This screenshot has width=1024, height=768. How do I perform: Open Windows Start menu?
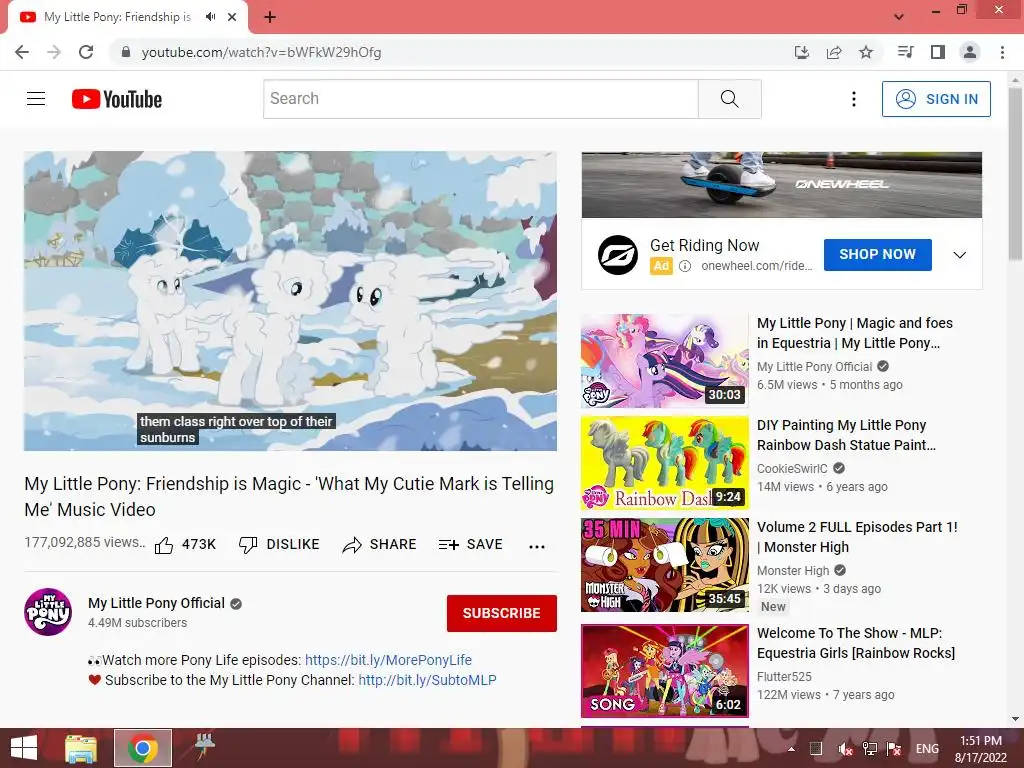click(x=24, y=748)
